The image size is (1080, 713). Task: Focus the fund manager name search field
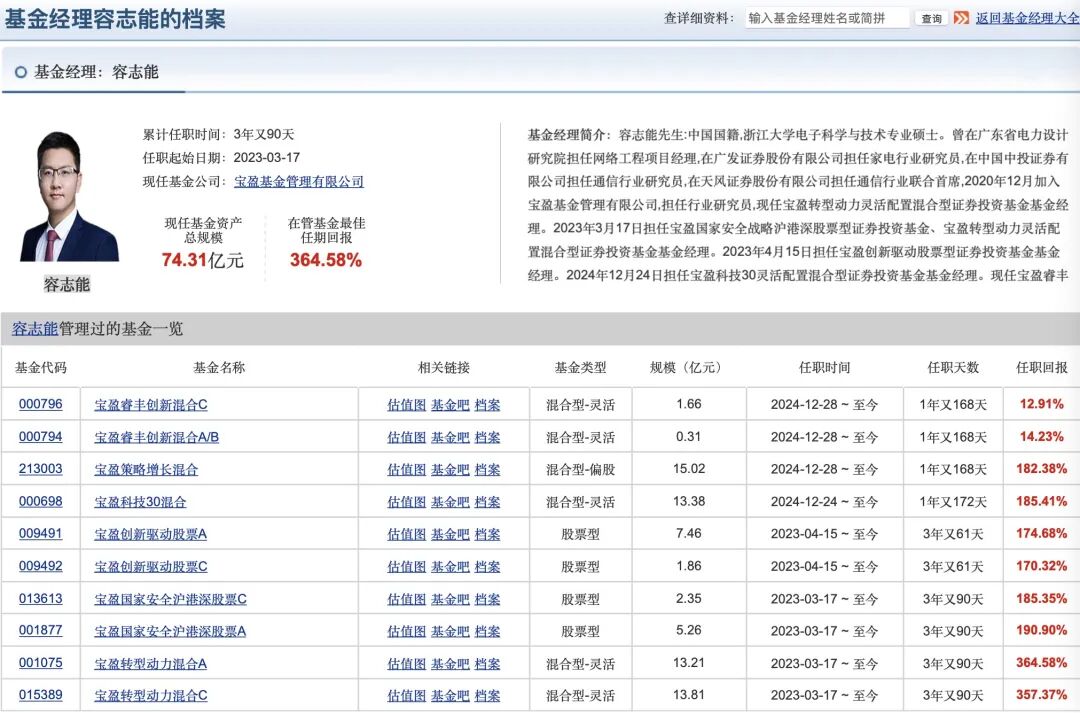tap(827, 19)
